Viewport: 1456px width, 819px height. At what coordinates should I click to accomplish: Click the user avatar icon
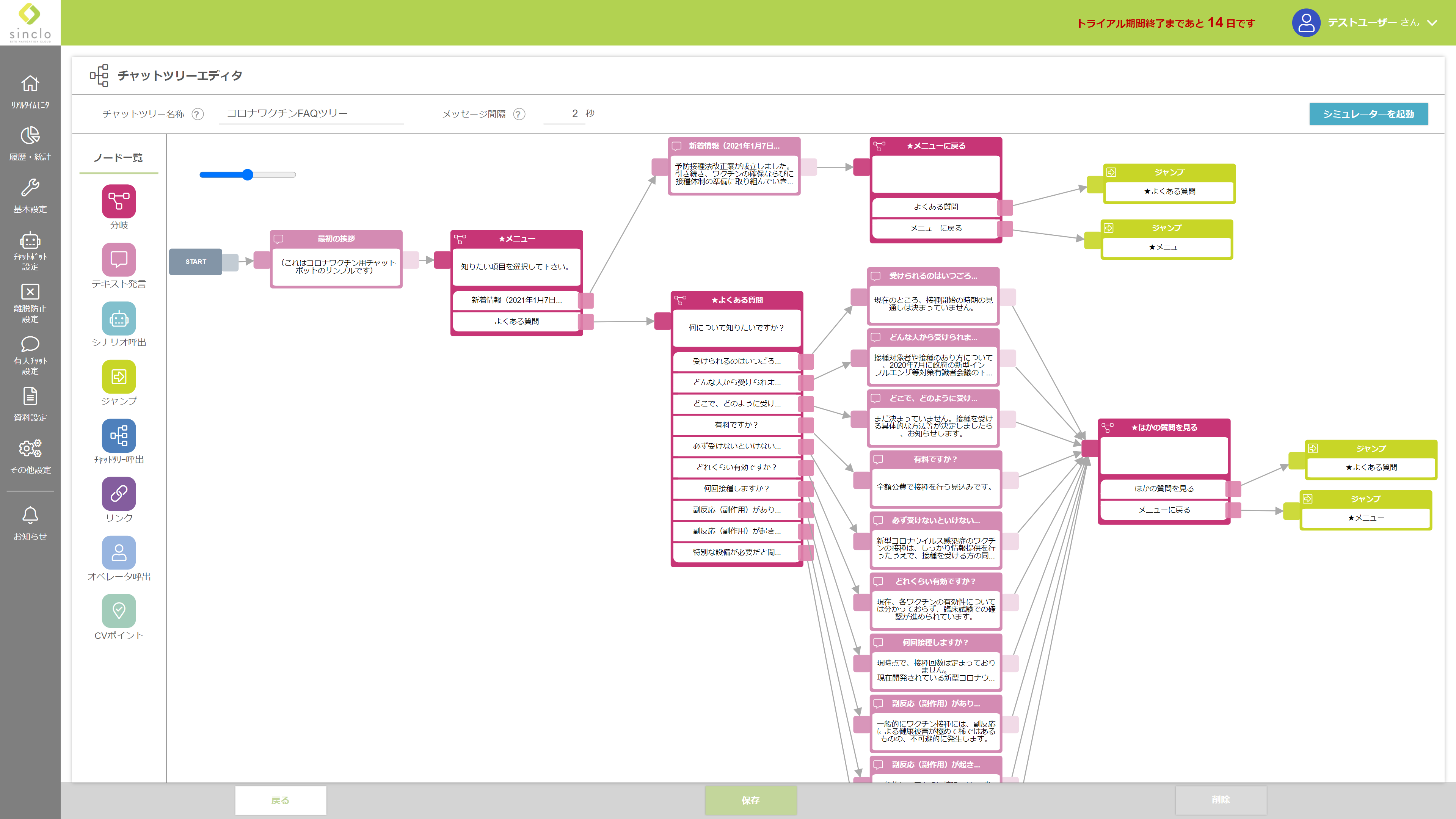[x=1305, y=23]
